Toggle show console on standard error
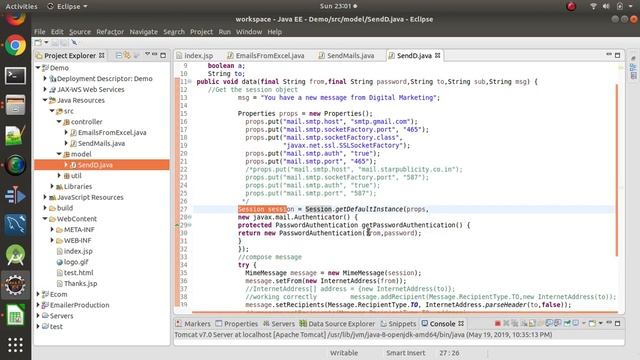Viewport: 640px width, 360px height. tap(558, 323)
